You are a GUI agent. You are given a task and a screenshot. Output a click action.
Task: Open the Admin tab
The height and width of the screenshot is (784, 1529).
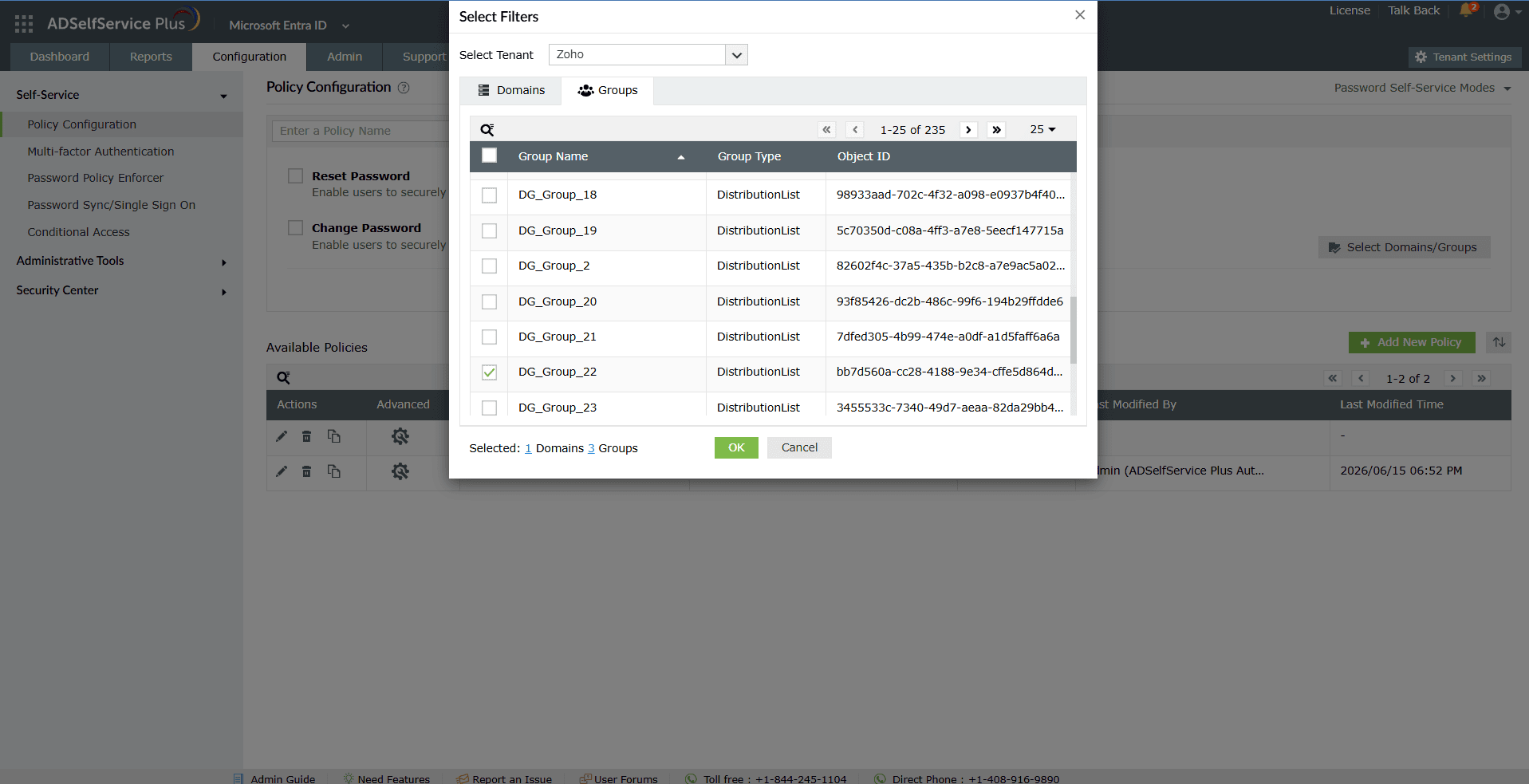pos(345,57)
